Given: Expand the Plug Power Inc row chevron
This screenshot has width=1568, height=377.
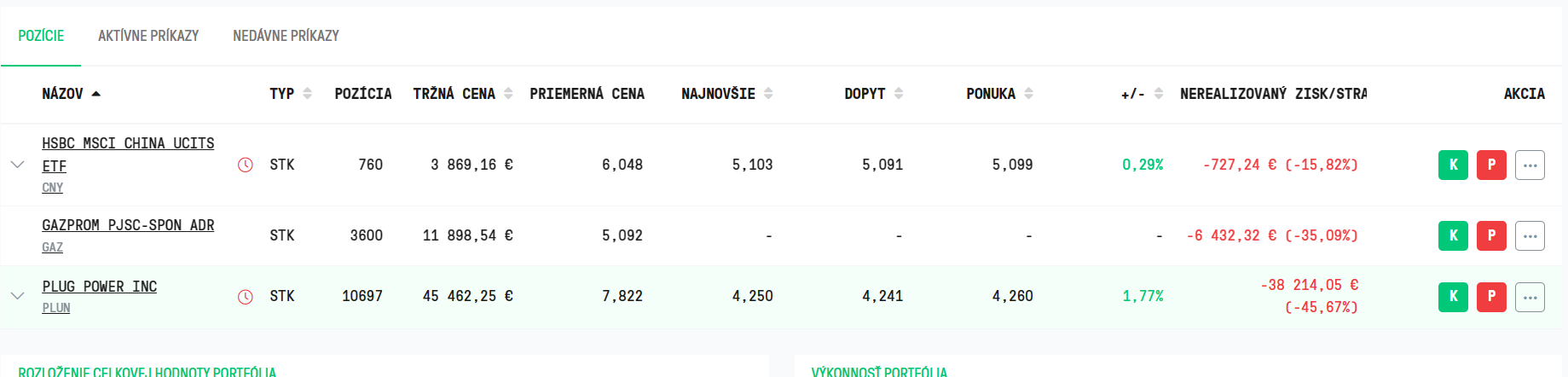Looking at the screenshot, I should 17,296.
